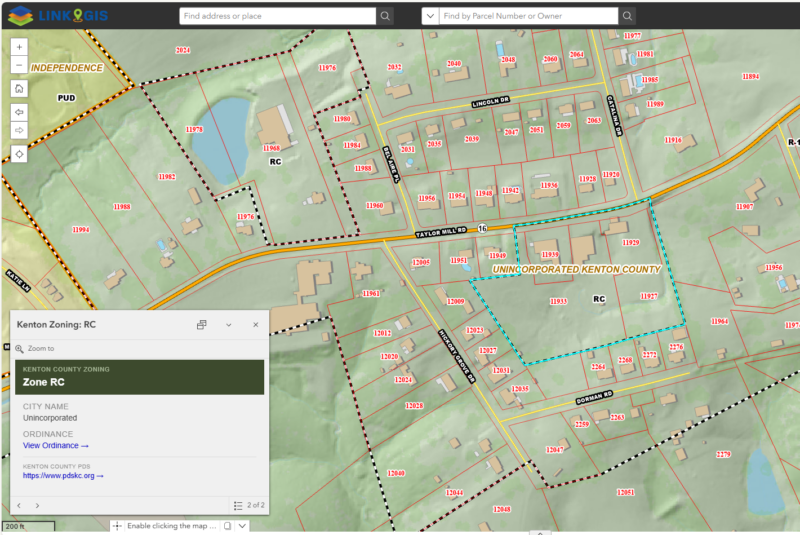Search using the address magnifier button
800x535 pixels.
coord(385,16)
